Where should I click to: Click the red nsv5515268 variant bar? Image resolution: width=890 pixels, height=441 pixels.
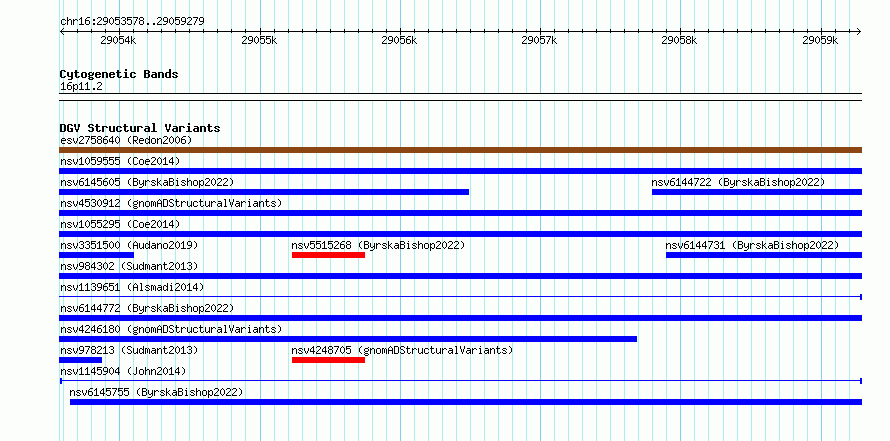pyautogui.click(x=328, y=255)
